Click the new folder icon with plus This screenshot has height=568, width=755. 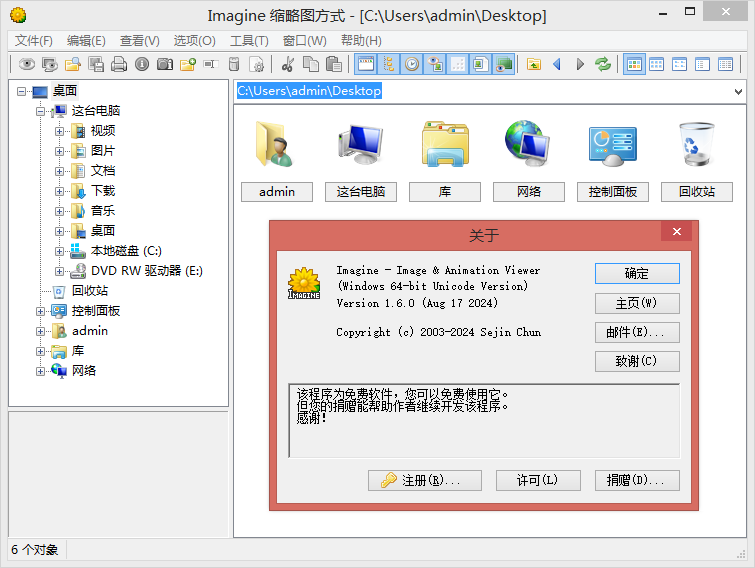(188, 64)
